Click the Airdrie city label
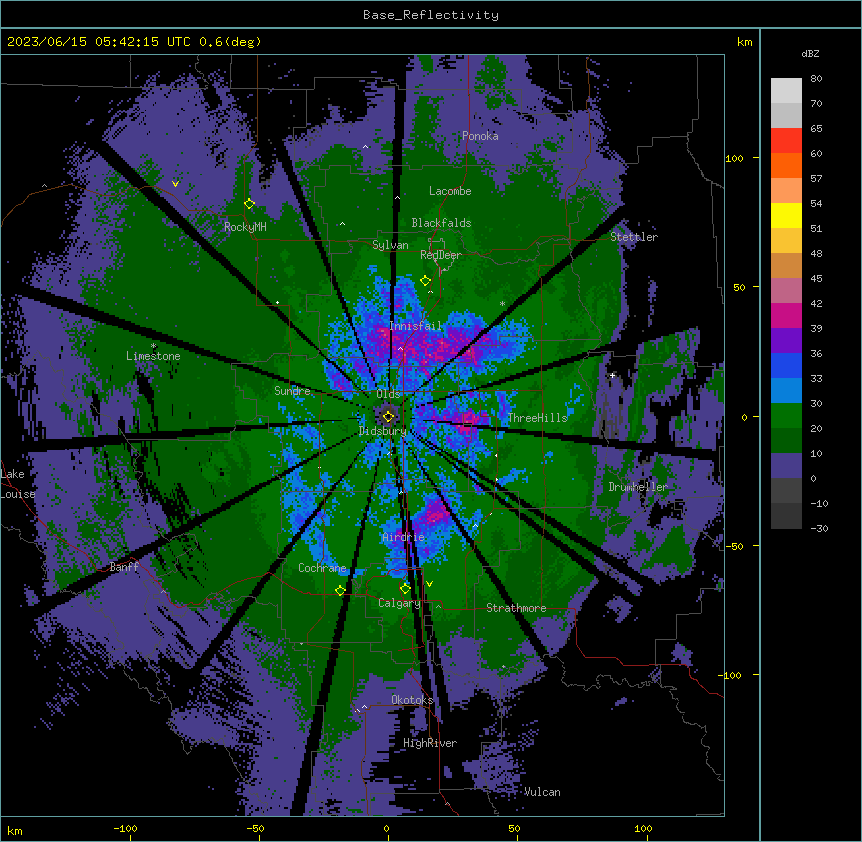The width and height of the screenshot is (862, 842). point(403,537)
